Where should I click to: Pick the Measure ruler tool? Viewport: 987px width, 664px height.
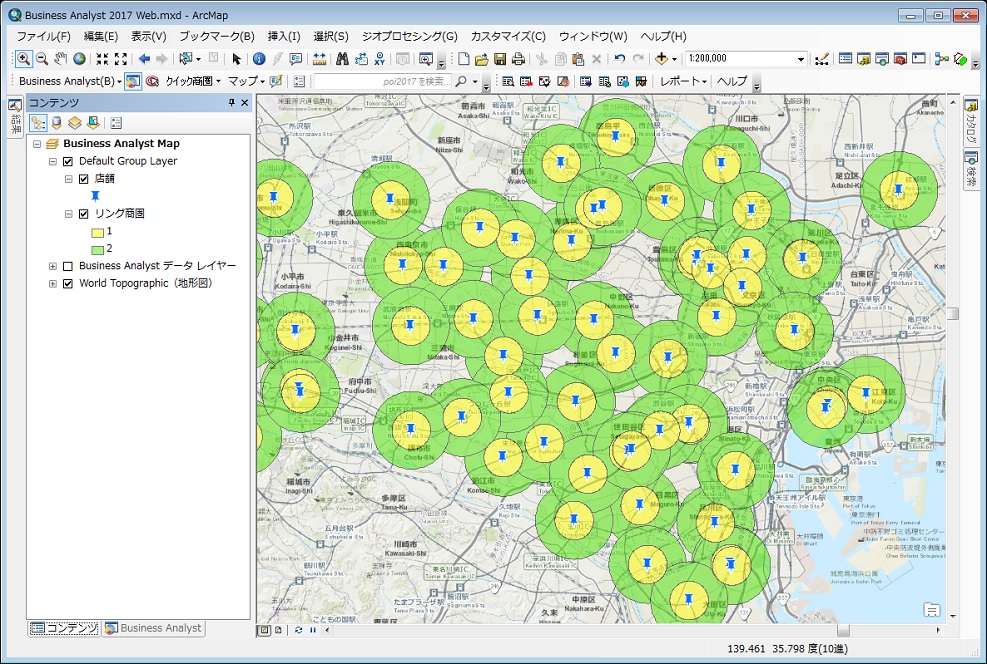pyautogui.click(x=319, y=59)
